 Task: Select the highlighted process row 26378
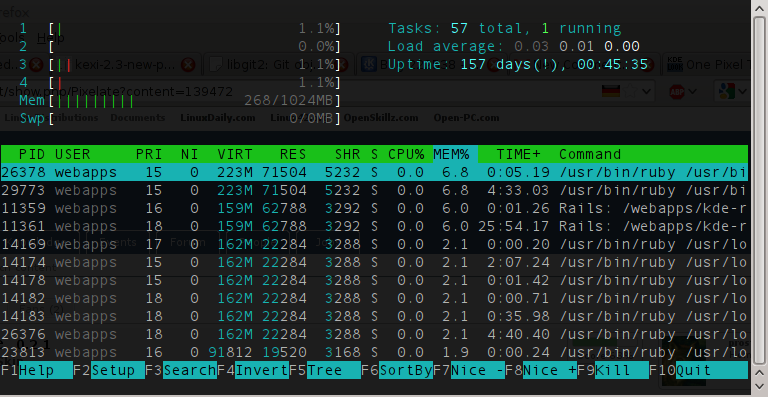(375, 172)
